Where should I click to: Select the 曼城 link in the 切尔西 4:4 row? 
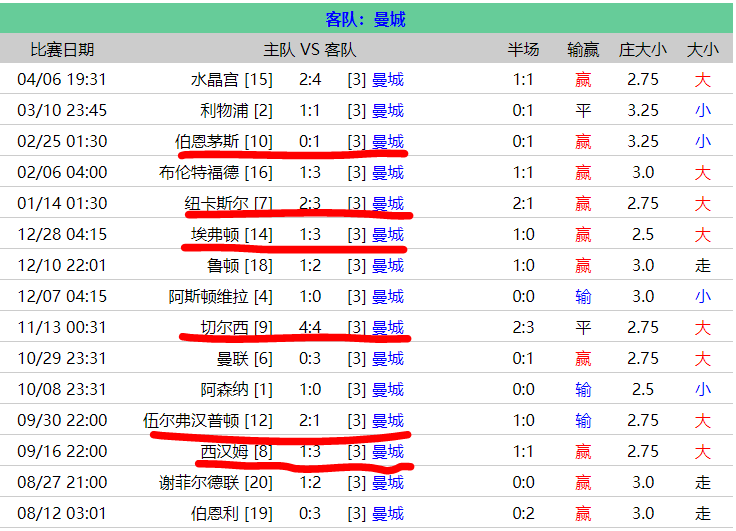pyautogui.click(x=387, y=328)
